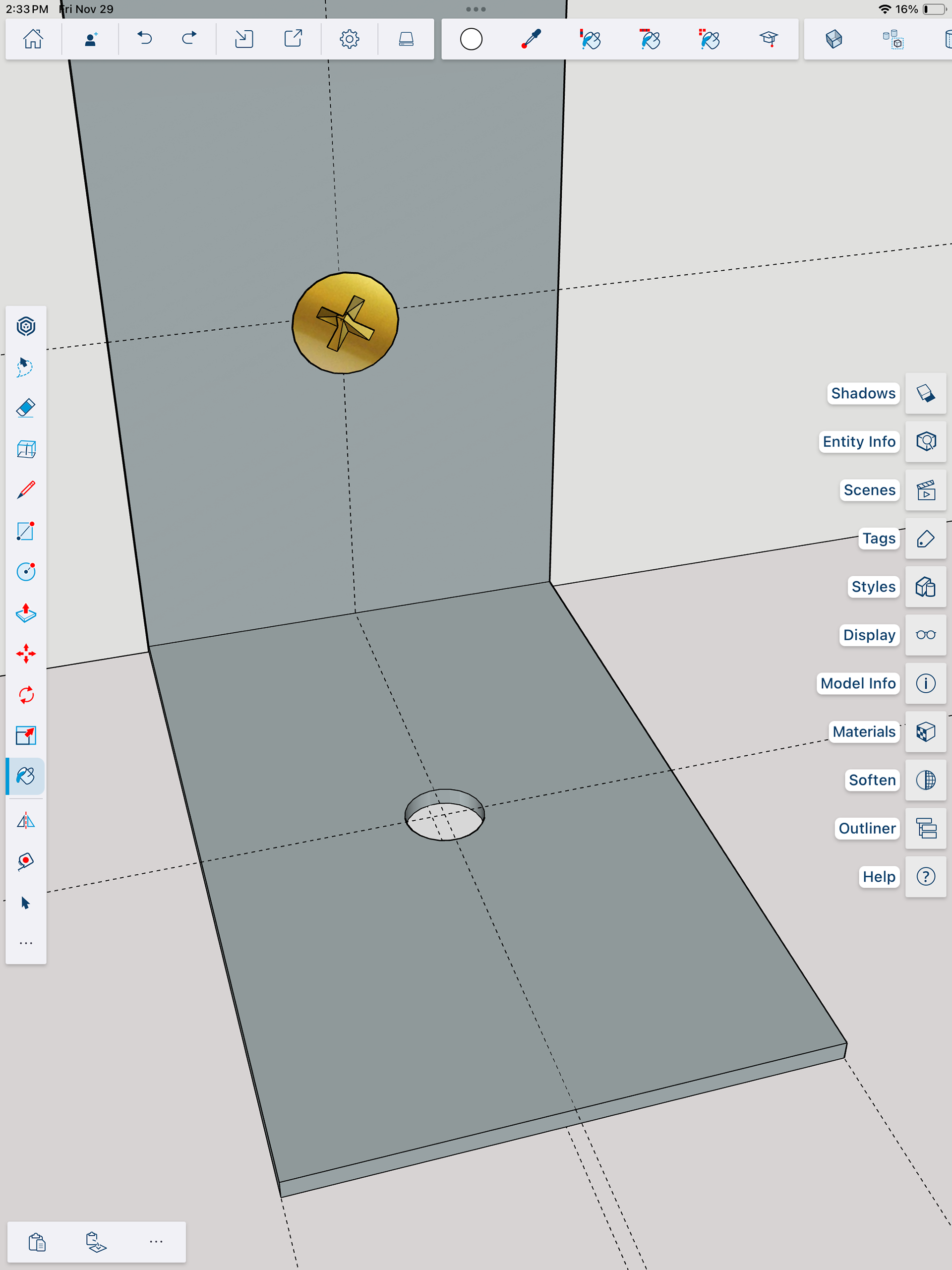
Task: Select the Move tool
Action: 26,654
